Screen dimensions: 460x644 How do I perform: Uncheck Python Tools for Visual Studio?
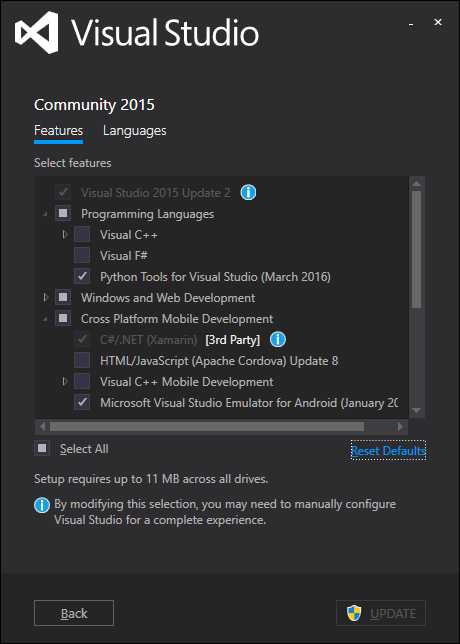point(82,276)
